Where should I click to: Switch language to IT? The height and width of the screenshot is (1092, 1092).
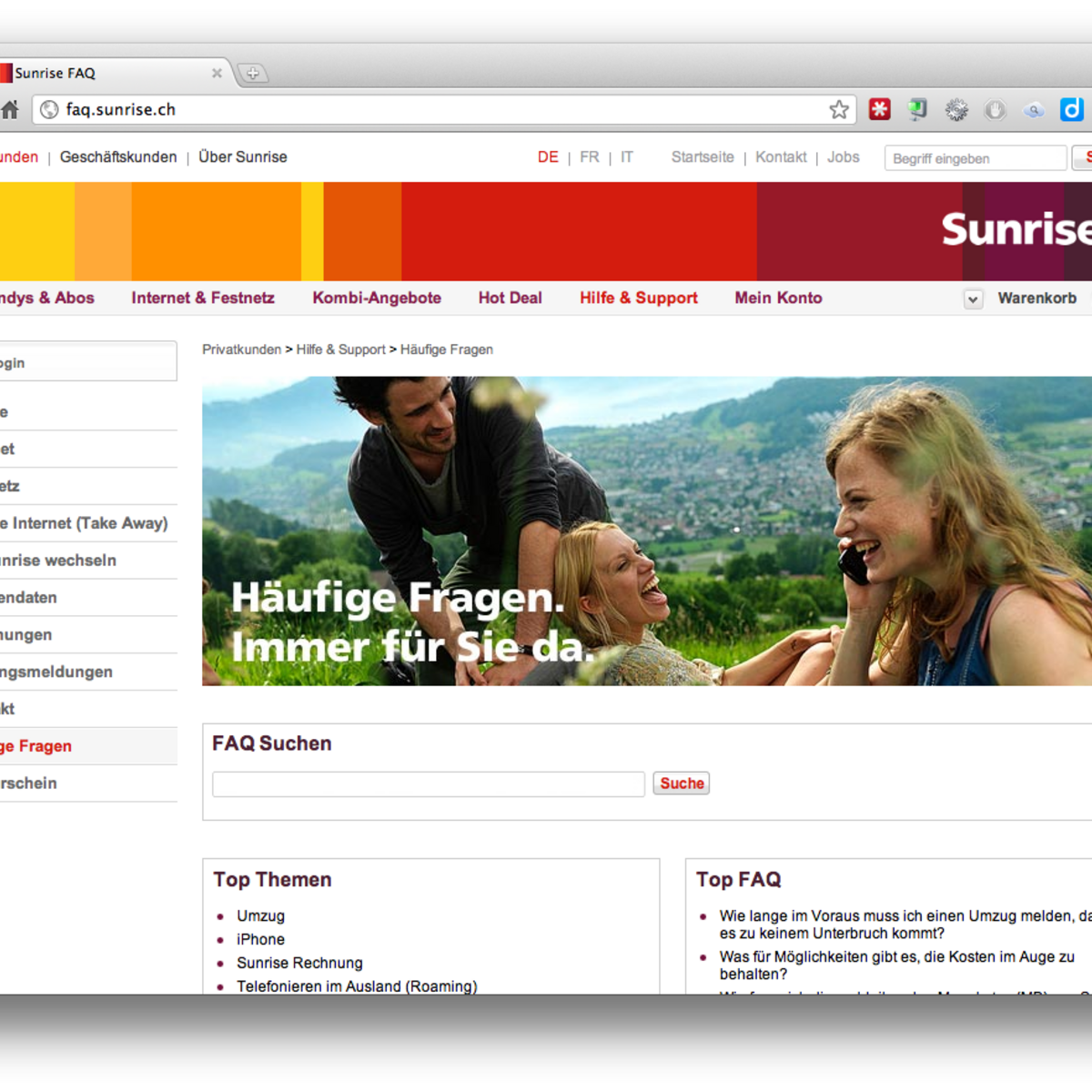point(627,157)
